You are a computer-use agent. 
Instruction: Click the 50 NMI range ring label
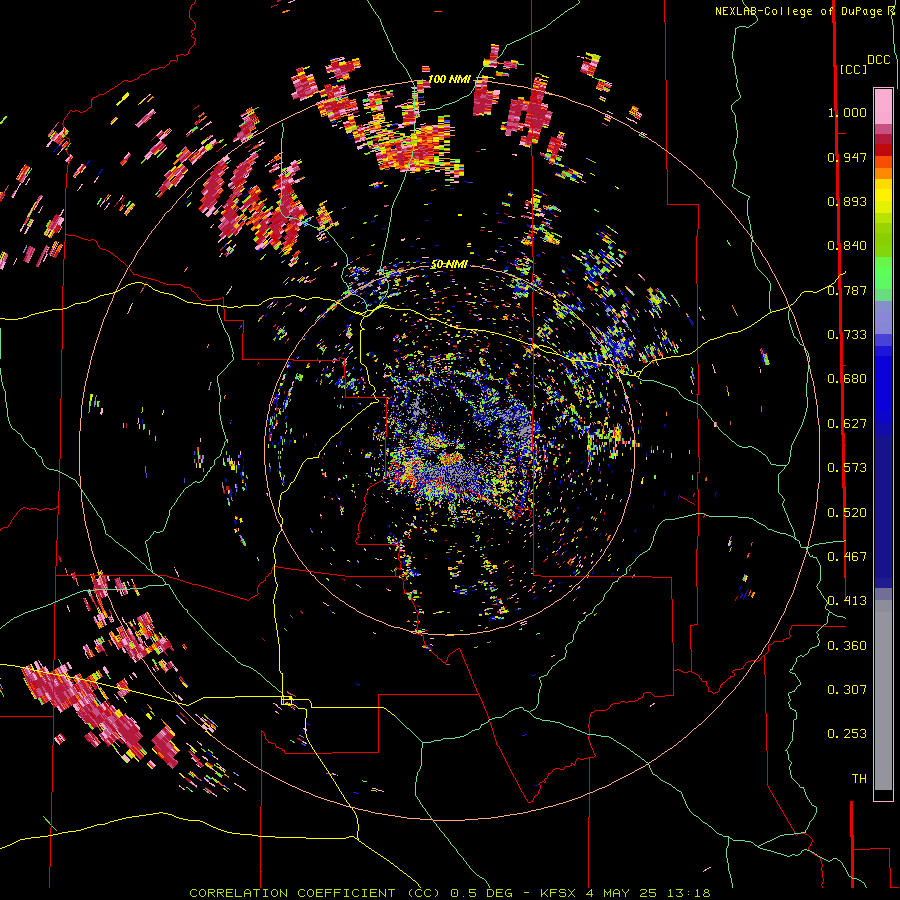tap(449, 265)
